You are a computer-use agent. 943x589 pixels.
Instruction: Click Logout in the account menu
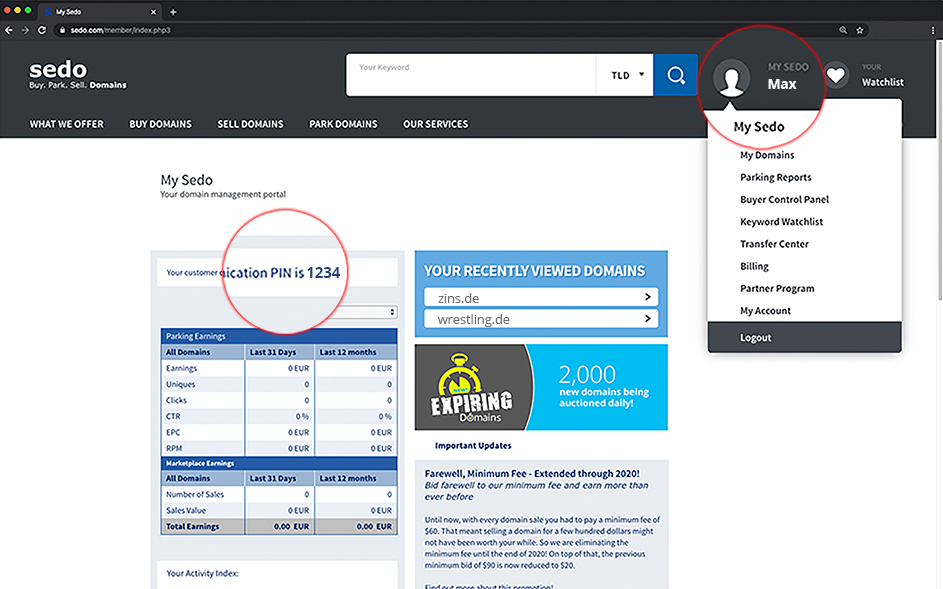pos(805,338)
